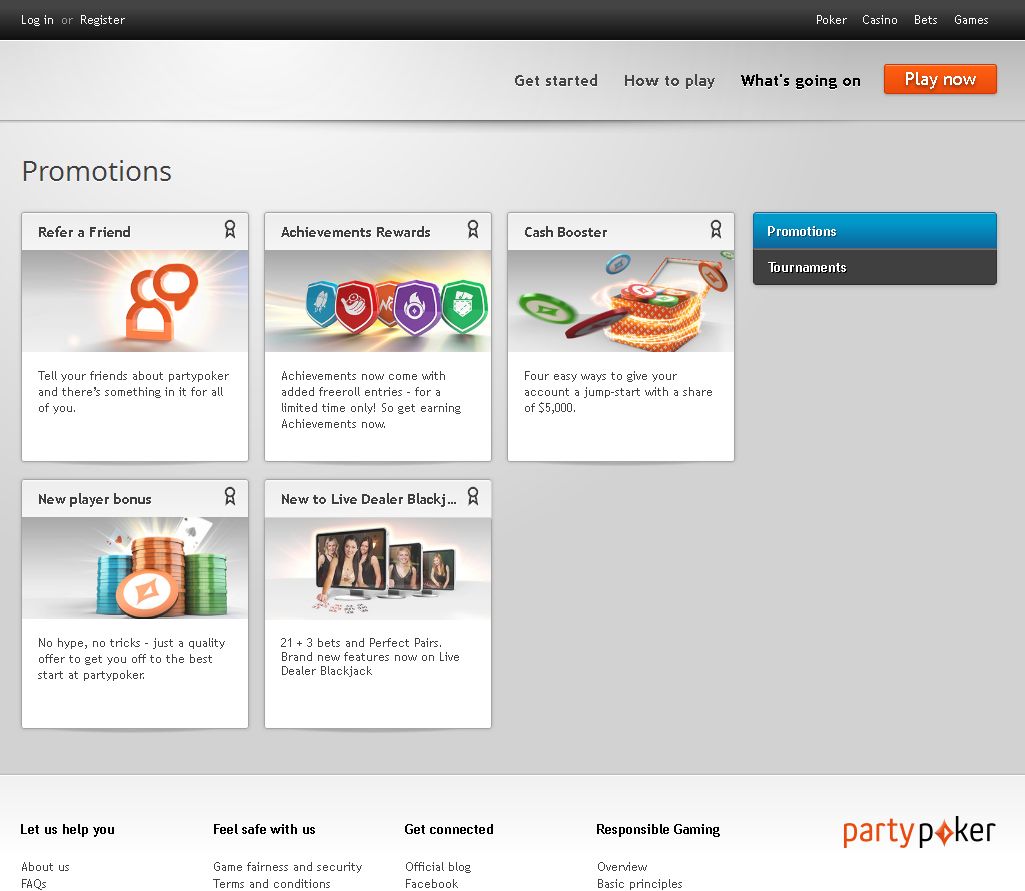Click the ribbon badge icon on Cash Booster card
The image size is (1025, 891).
coord(716,229)
